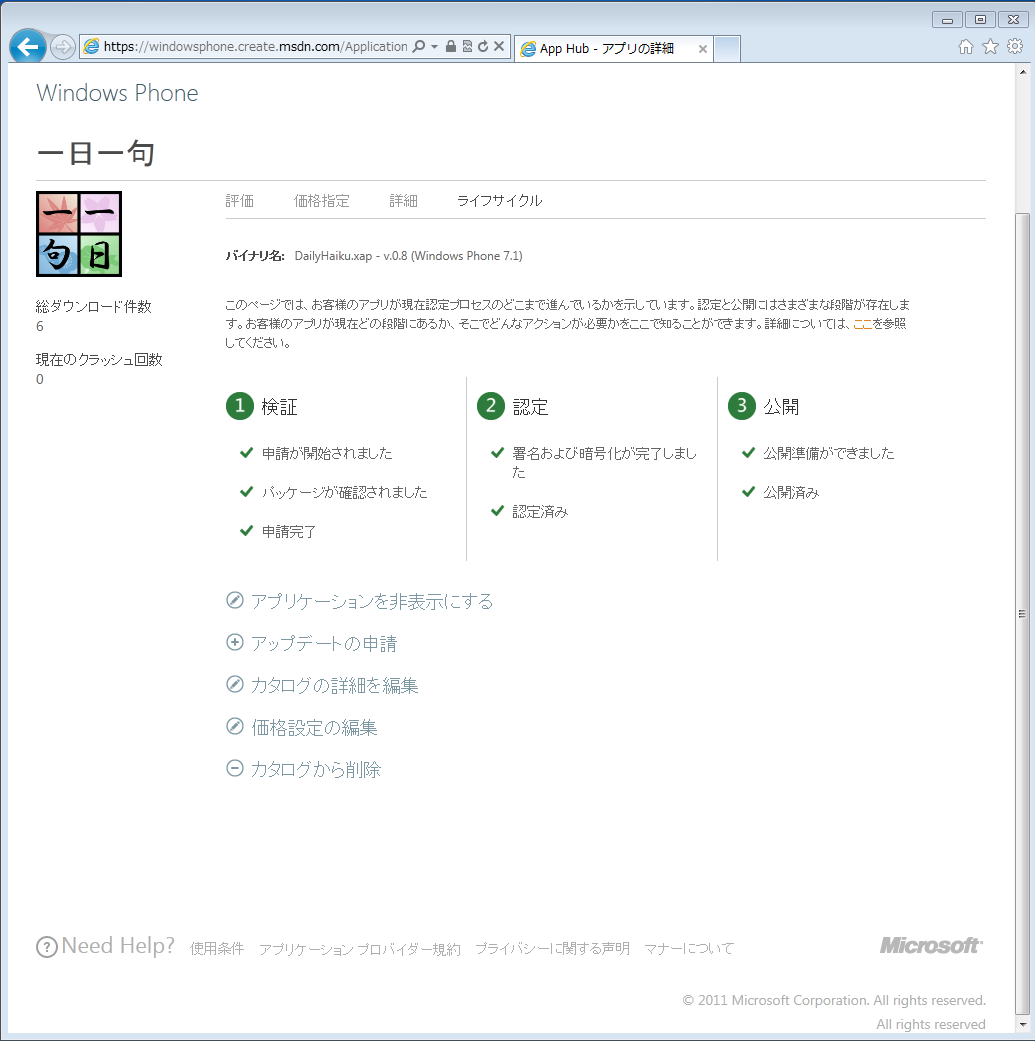The height and width of the screenshot is (1041, 1035).
Task: Refresh the page with the reload icon
Action: [x=483, y=46]
